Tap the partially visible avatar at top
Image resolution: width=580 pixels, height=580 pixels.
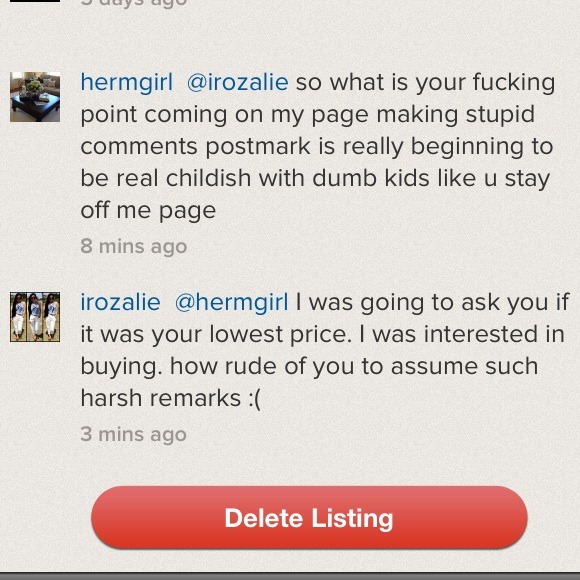tap(35, 1)
